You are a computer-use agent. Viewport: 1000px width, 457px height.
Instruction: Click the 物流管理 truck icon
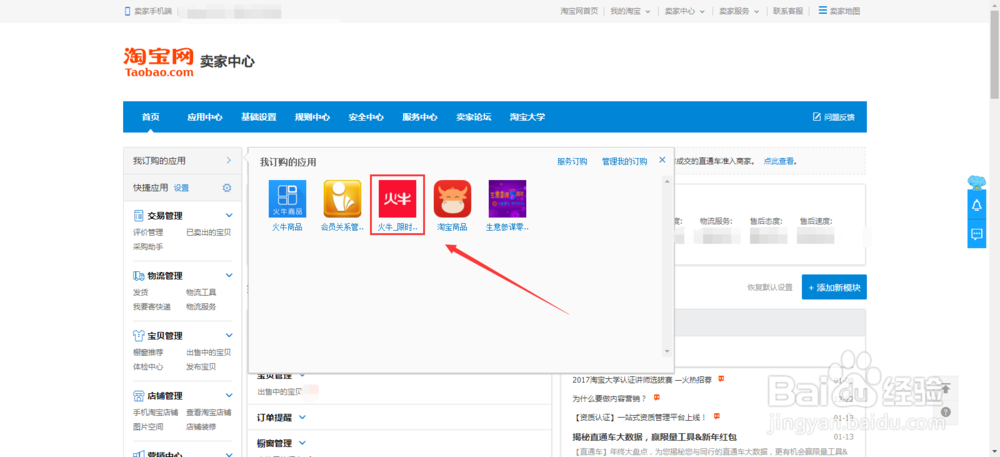[x=138, y=275]
